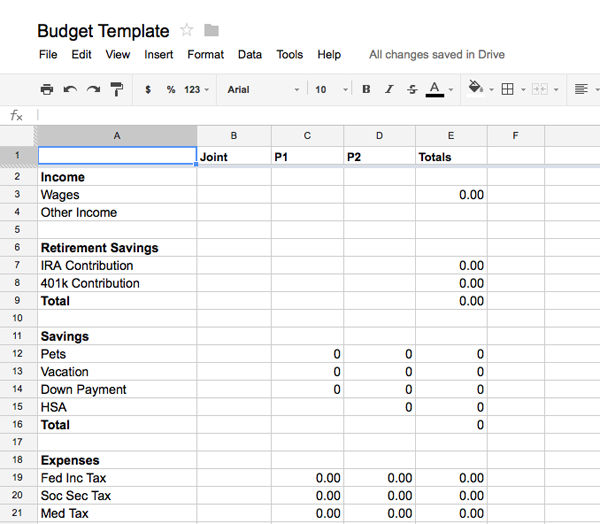Viewport: 600px width, 524px height.
Task: Select row 16 header
Action: [x=18, y=424]
